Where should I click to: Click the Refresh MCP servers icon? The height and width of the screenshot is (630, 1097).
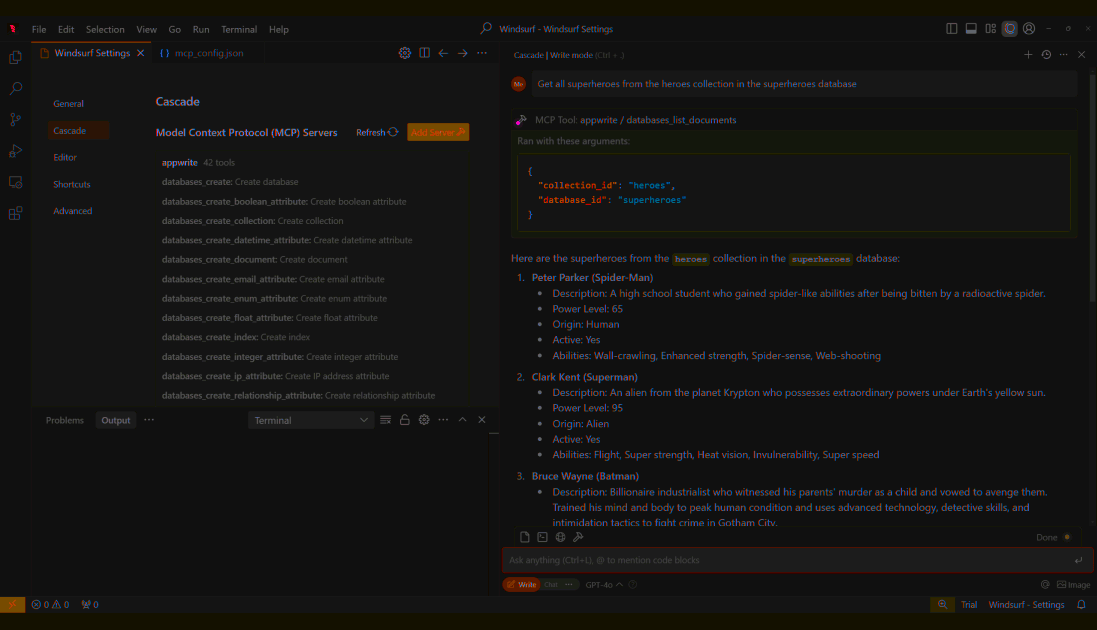click(393, 132)
